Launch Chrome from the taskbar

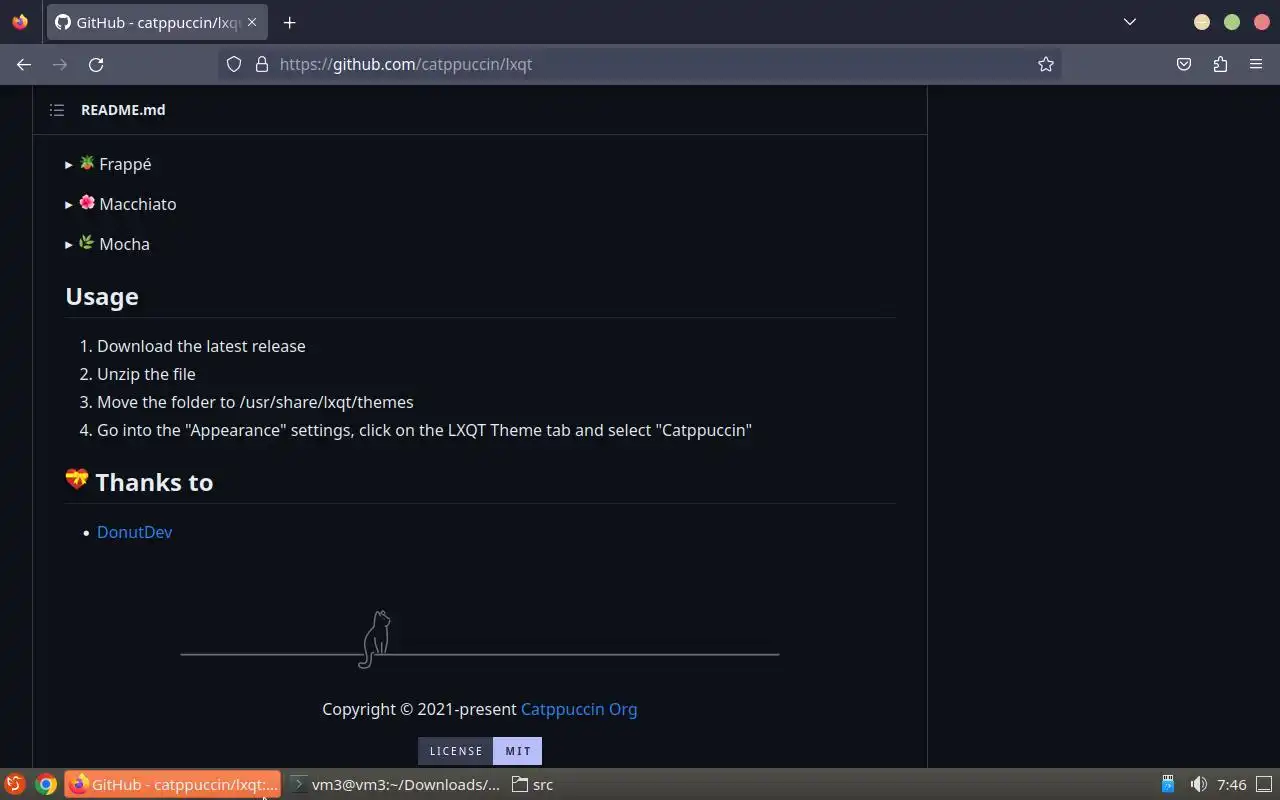coord(46,785)
